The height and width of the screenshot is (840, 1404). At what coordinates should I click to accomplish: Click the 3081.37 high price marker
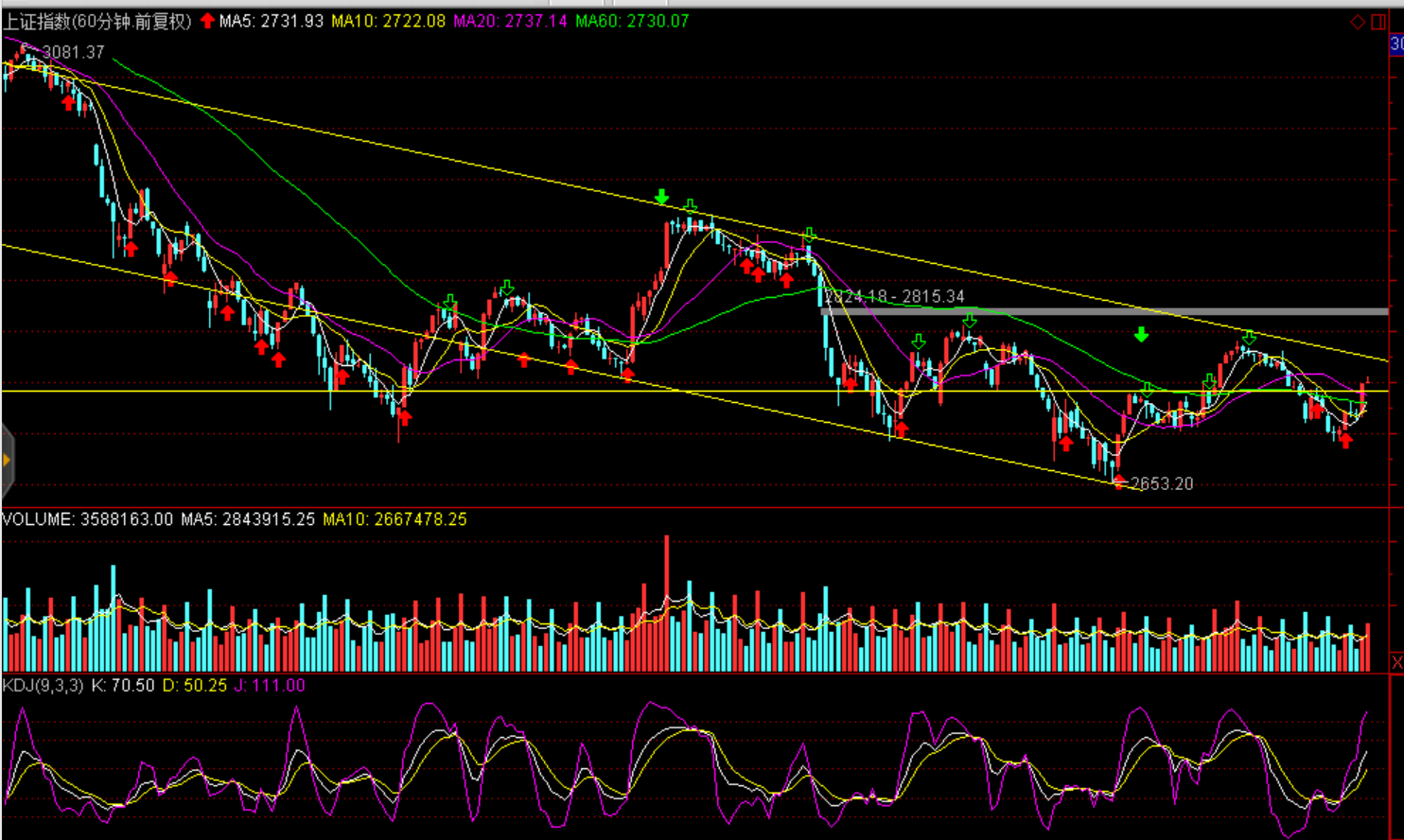73,52
